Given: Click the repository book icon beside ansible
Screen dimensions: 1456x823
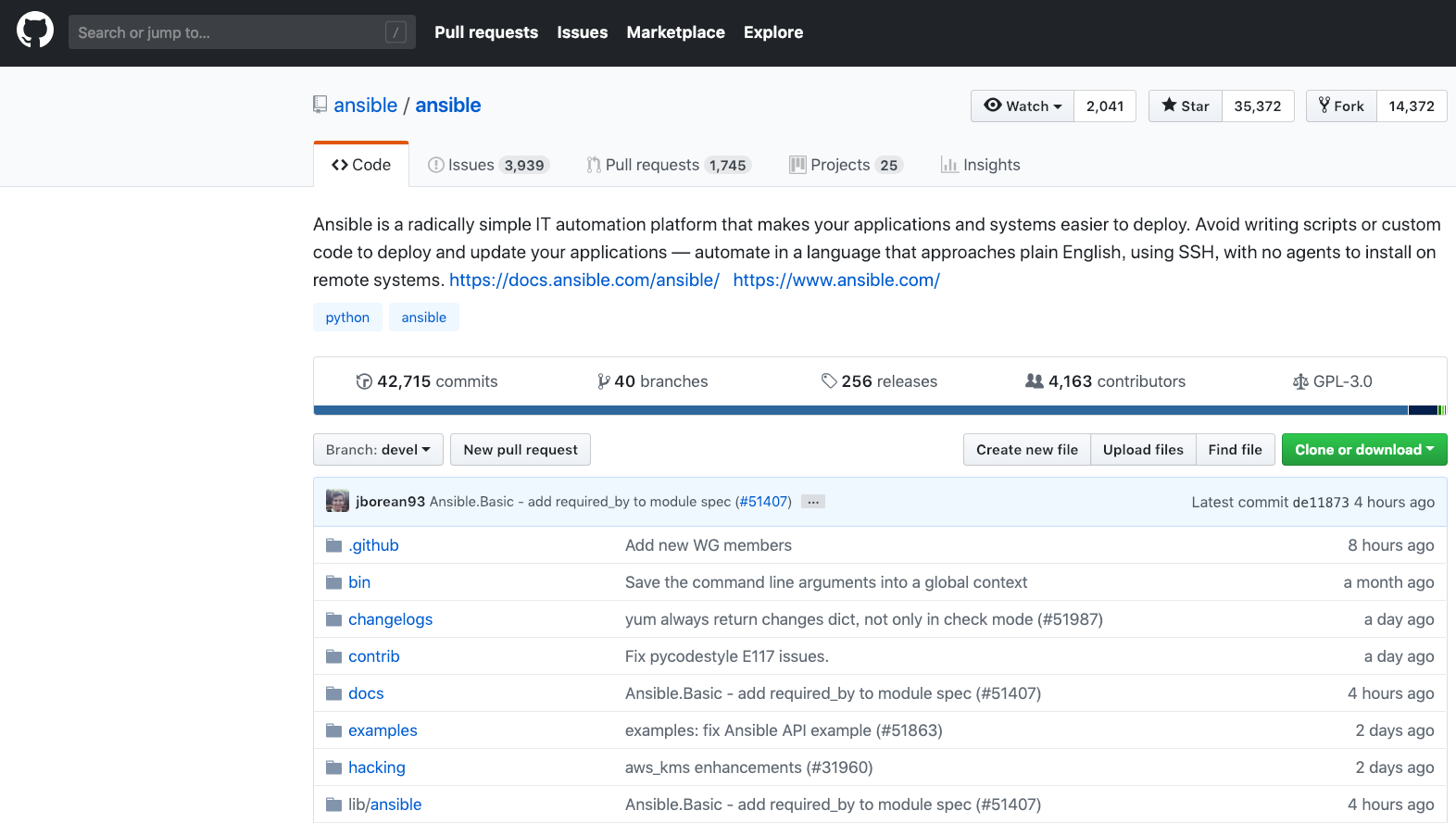Looking at the screenshot, I should coord(320,105).
